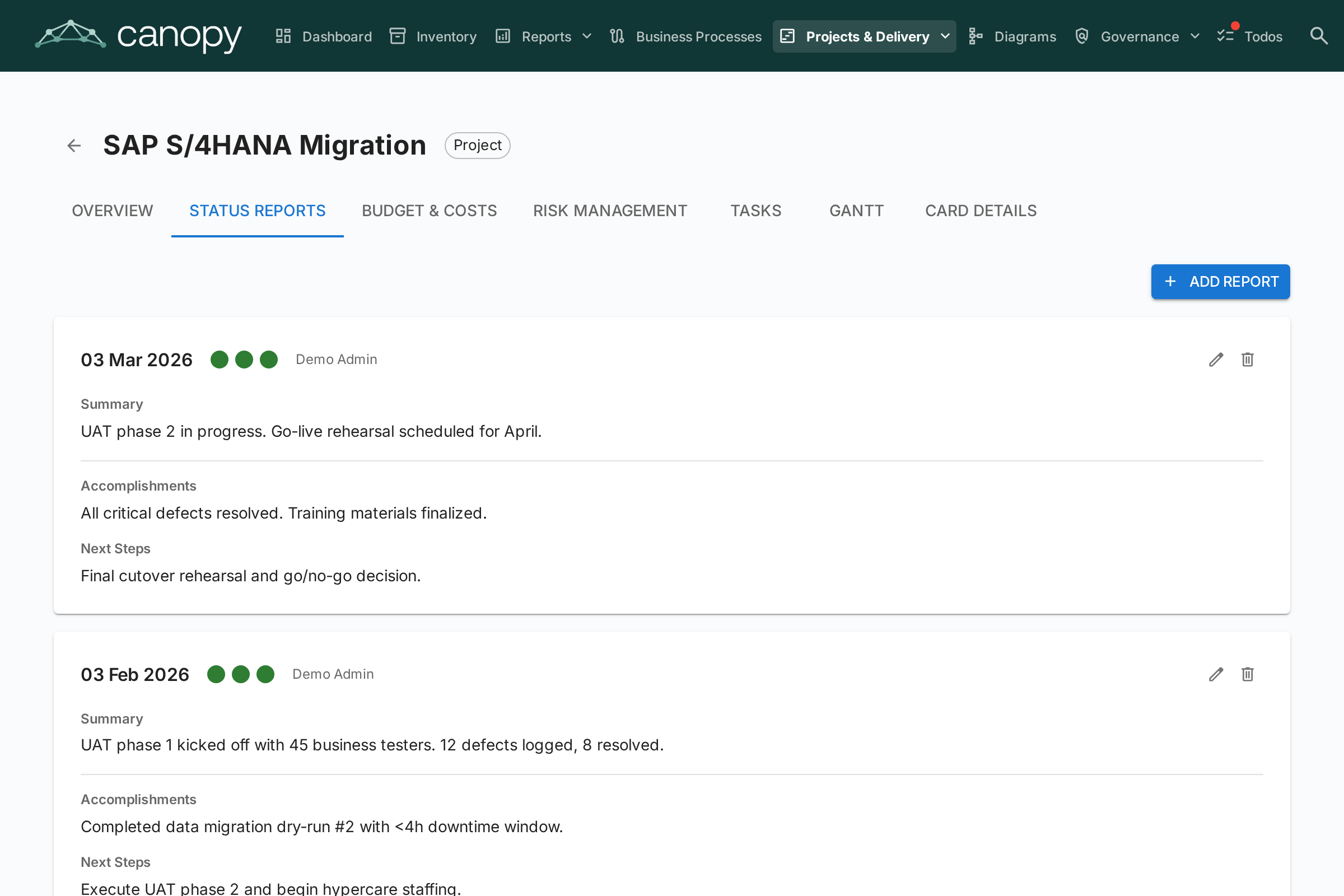
Task: Go to Inventory
Action: click(x=433, y=36)
